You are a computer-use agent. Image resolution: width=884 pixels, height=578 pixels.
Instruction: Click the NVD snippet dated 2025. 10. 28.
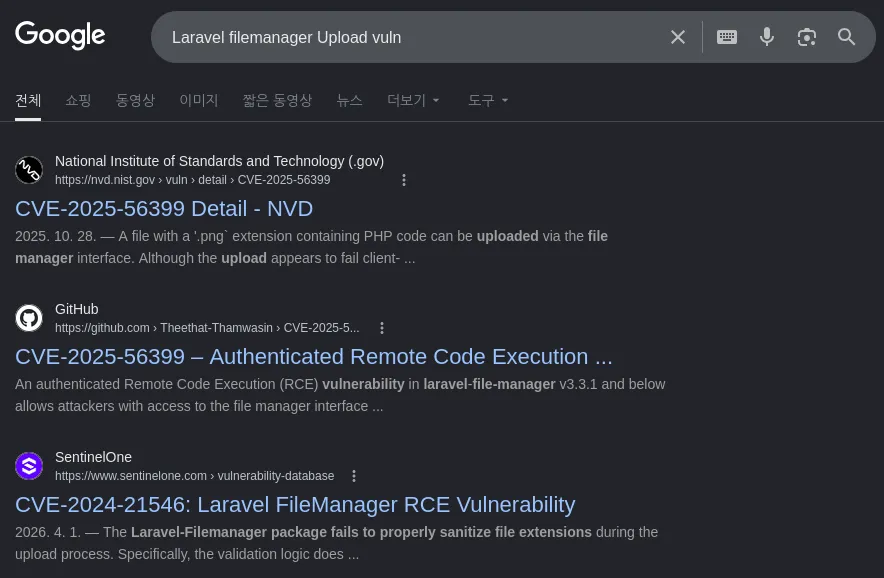311,247
